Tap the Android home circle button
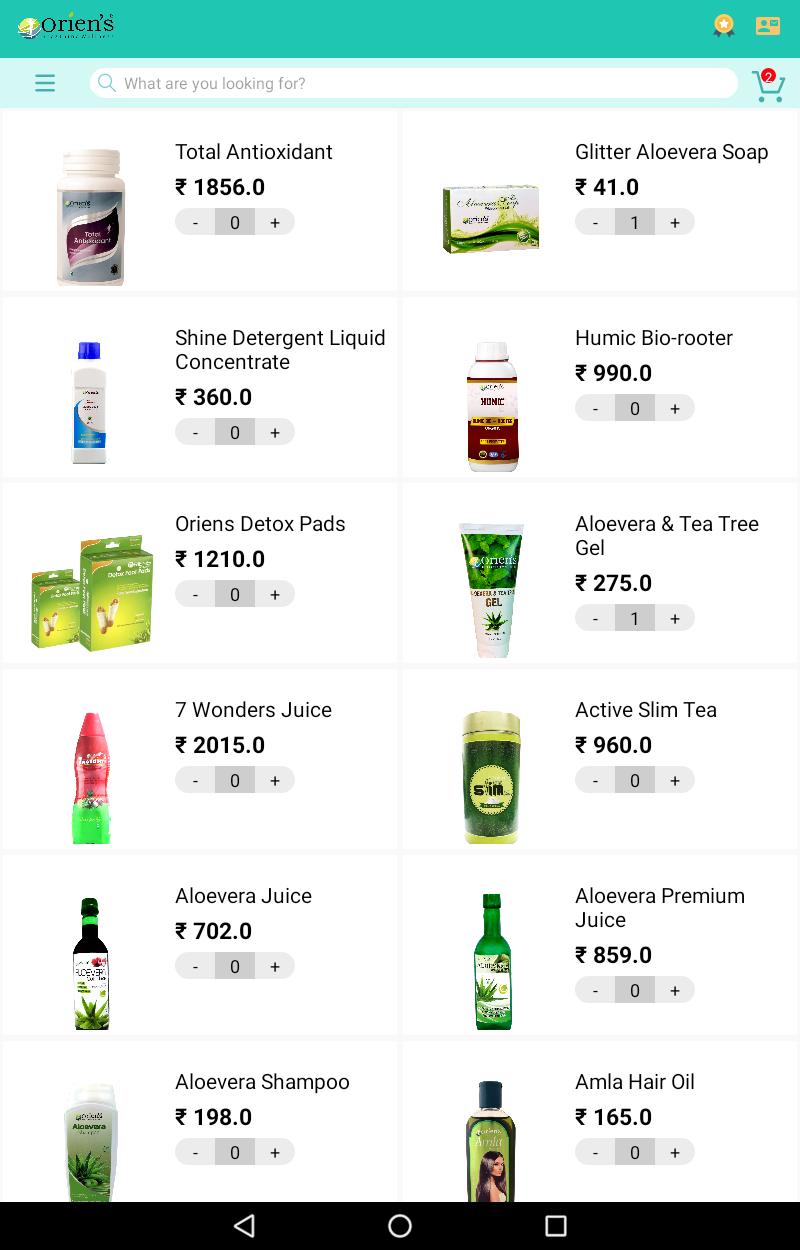800x1250 pixels. [400, 1225]
